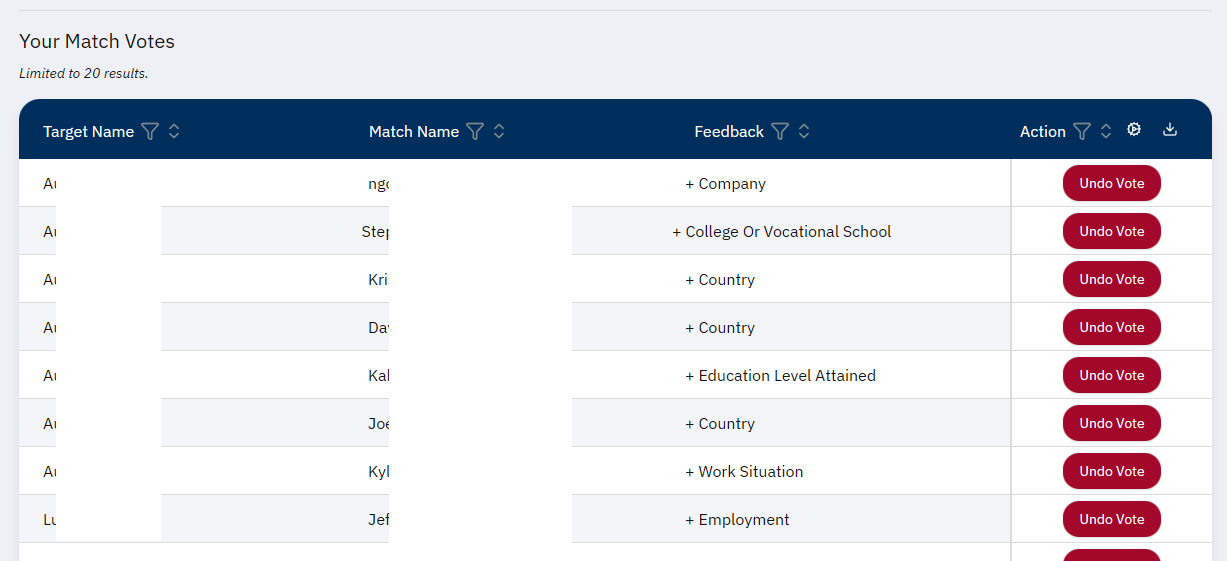Toggle sort arrows on Match Name column
Viewport: 1227px width, 561px height.
click(x=499, y=131)
